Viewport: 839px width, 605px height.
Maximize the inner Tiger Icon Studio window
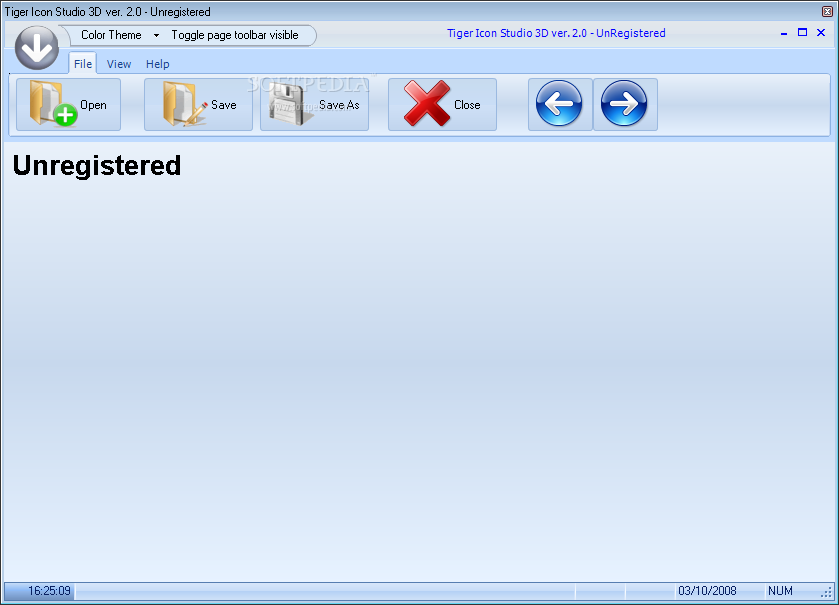pyautogui.click(x=802, y=33)
